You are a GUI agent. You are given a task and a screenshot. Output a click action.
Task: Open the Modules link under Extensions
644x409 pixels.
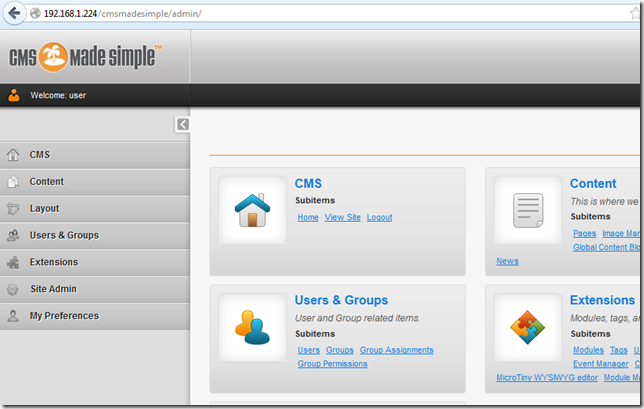(x=588, y=350)
